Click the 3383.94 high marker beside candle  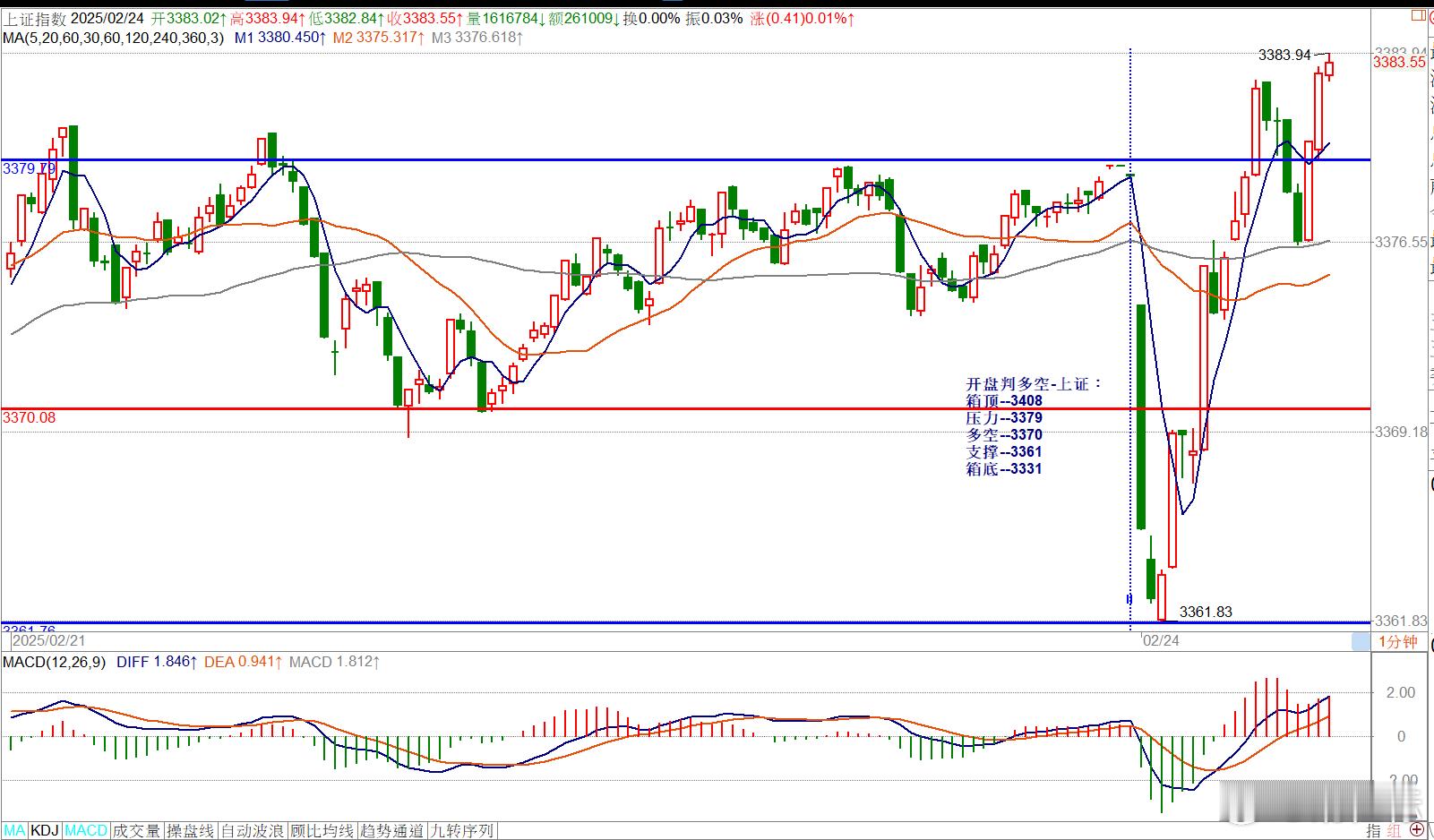click(x=1284, y=55)
